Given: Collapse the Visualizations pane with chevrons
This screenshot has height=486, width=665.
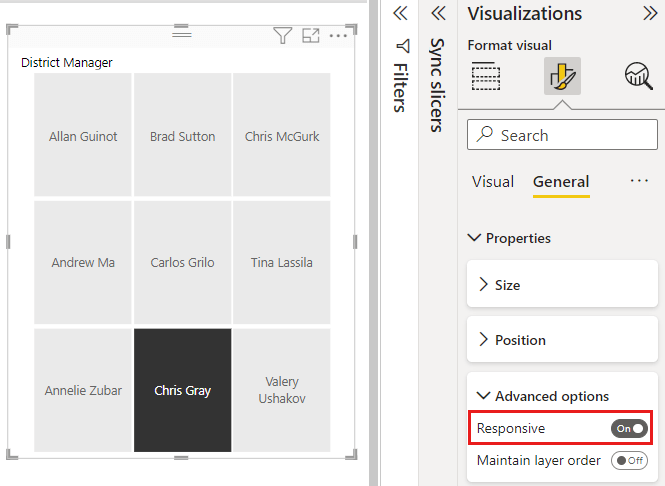Looking at the screenshot, I should (x=648, y=13).
